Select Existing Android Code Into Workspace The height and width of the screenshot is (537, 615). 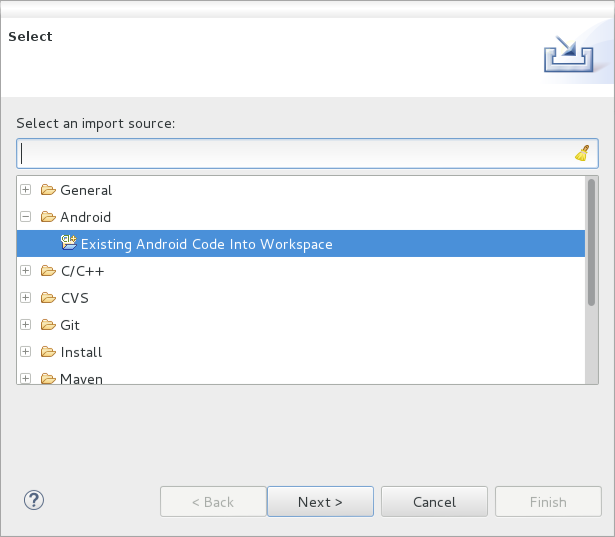[x=301, y=244]
